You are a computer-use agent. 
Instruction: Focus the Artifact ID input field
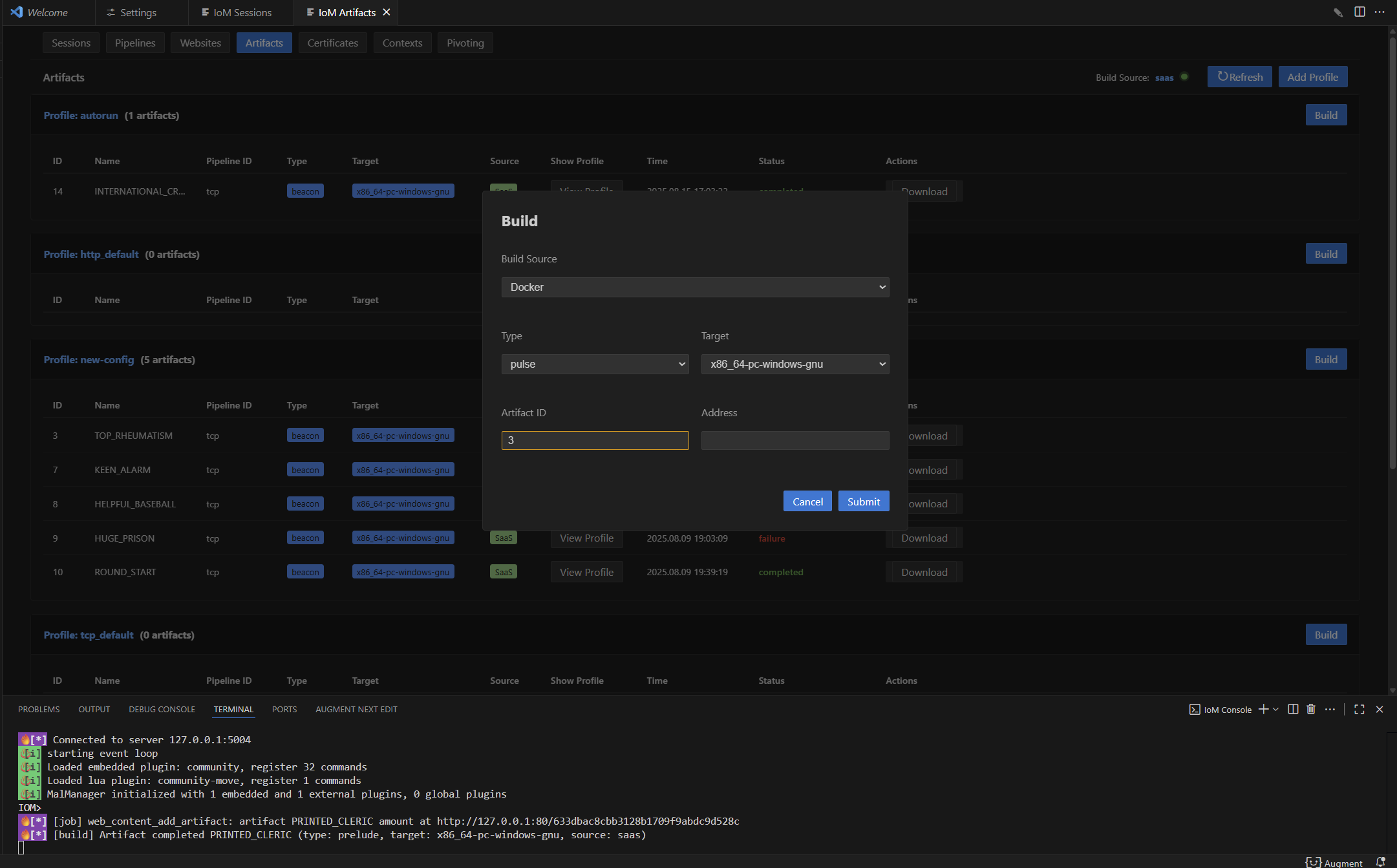pos(595,440)
